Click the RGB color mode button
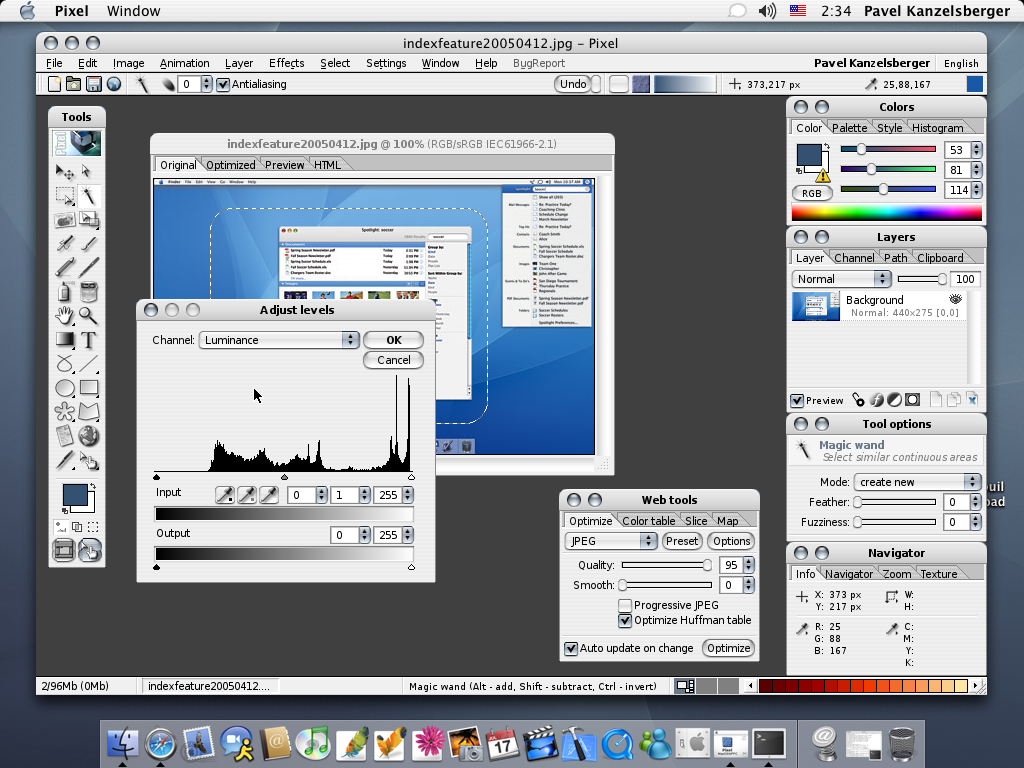This screenshot has height=768, width=1024. click(812, 193)
